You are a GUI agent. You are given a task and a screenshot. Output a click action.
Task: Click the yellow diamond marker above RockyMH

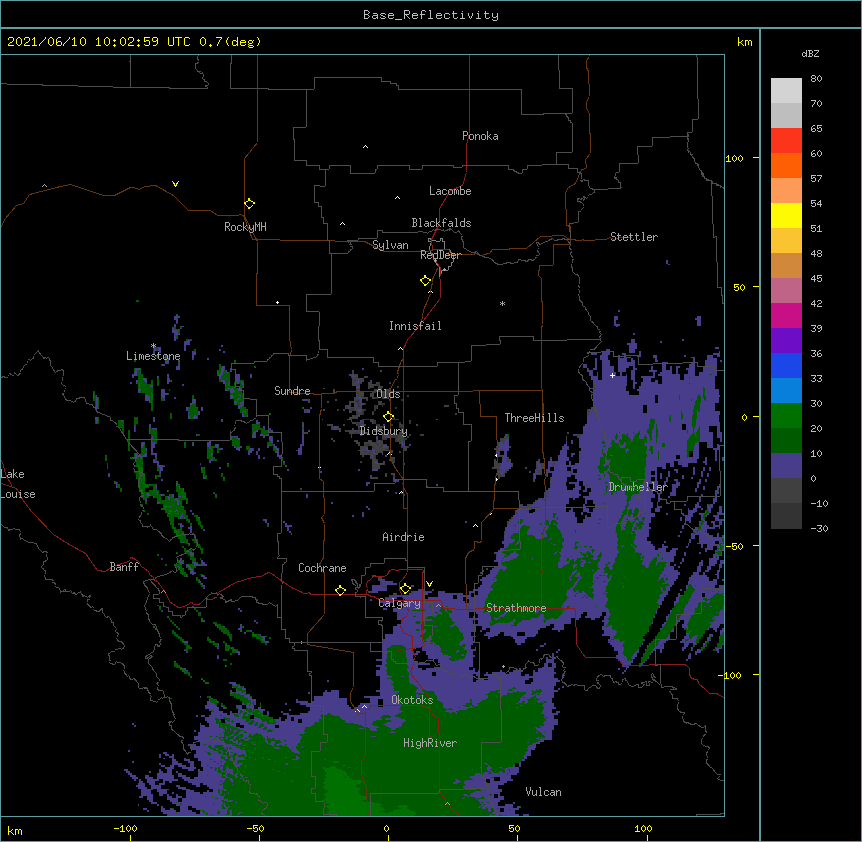click(x=249, y=204)
